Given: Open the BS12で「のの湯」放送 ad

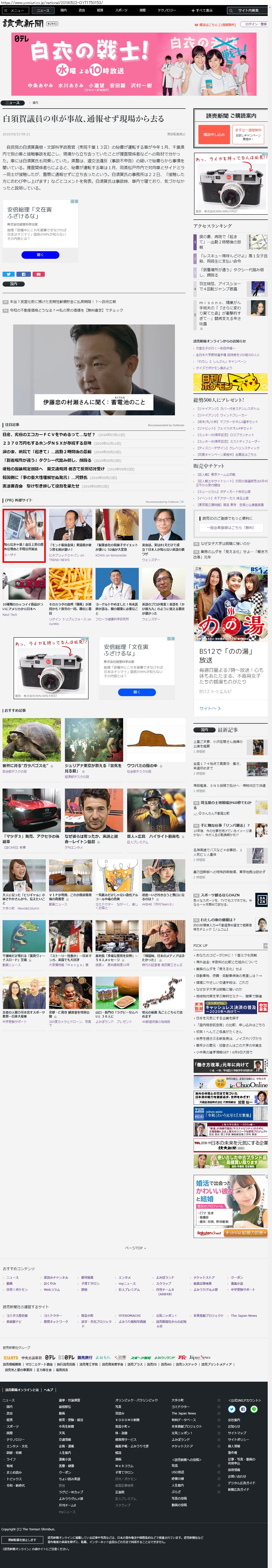Looking at the screenshot, I should (231, 640).
